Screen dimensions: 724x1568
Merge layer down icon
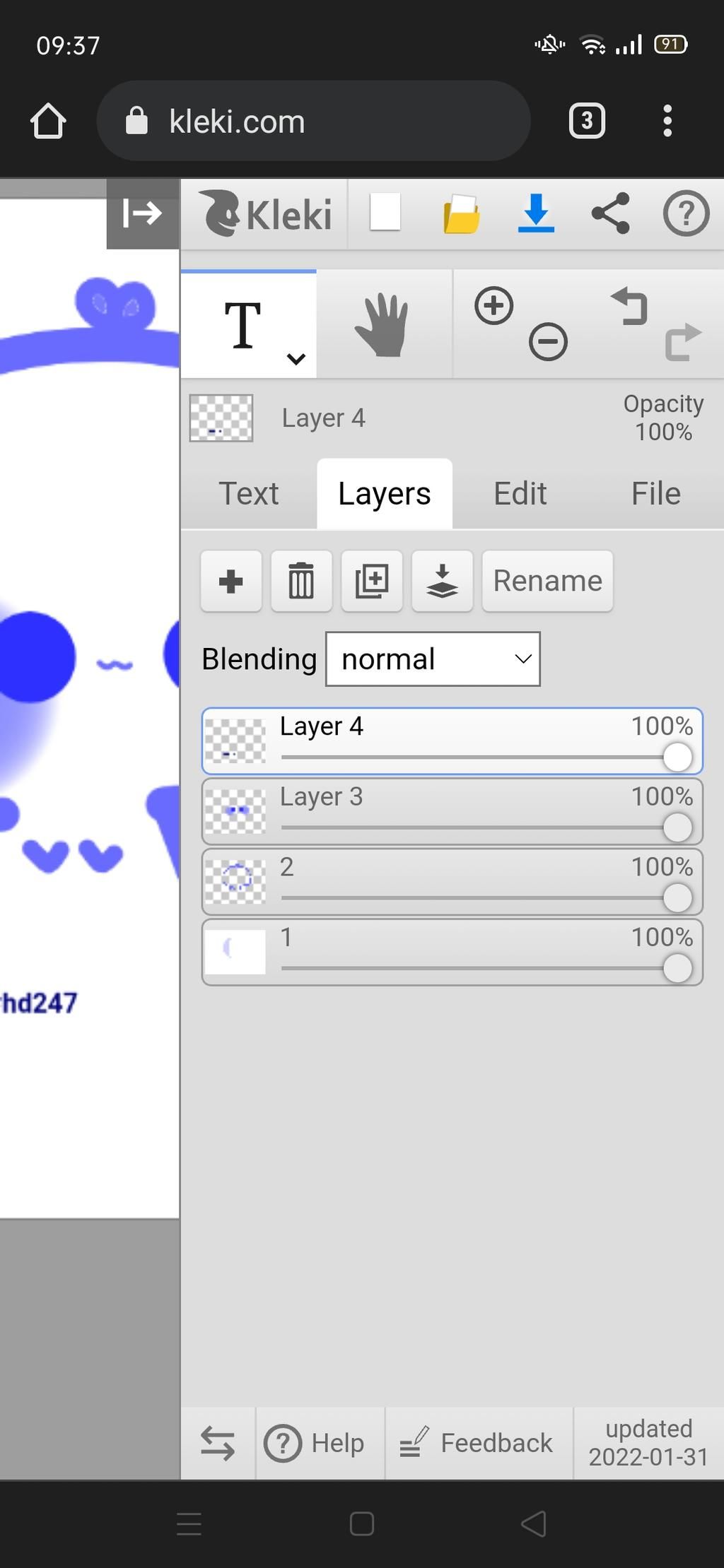(442, 581)
